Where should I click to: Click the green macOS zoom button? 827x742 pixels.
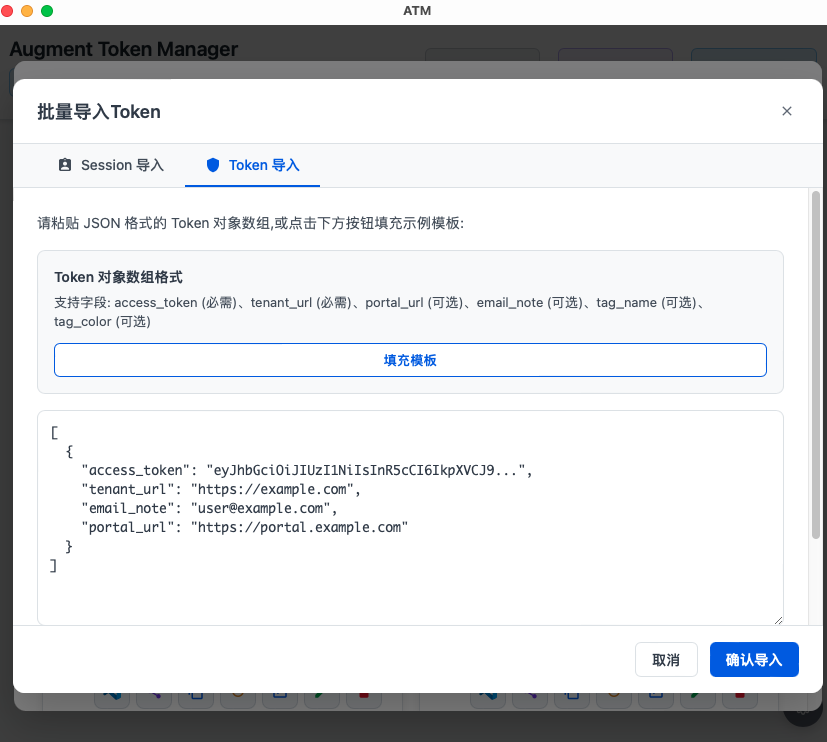(x=47, y=11)
